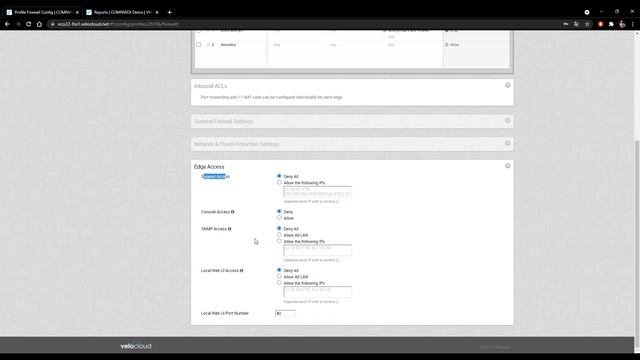Click the velocloud footer logo

[136, 346]
